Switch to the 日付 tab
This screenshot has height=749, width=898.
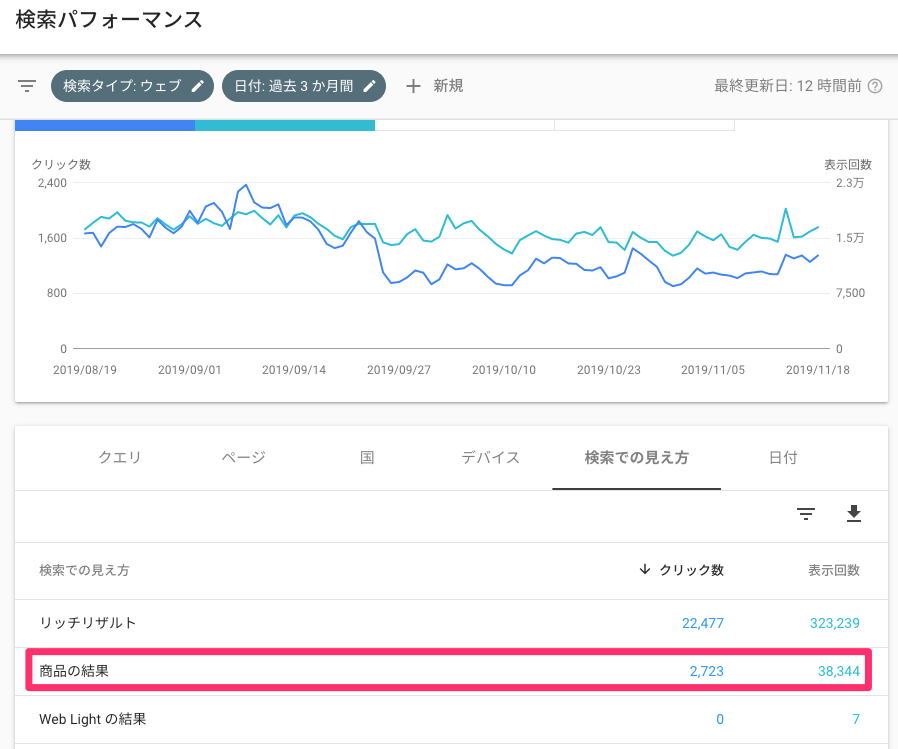pyautogui.click(x=783, y=458)
